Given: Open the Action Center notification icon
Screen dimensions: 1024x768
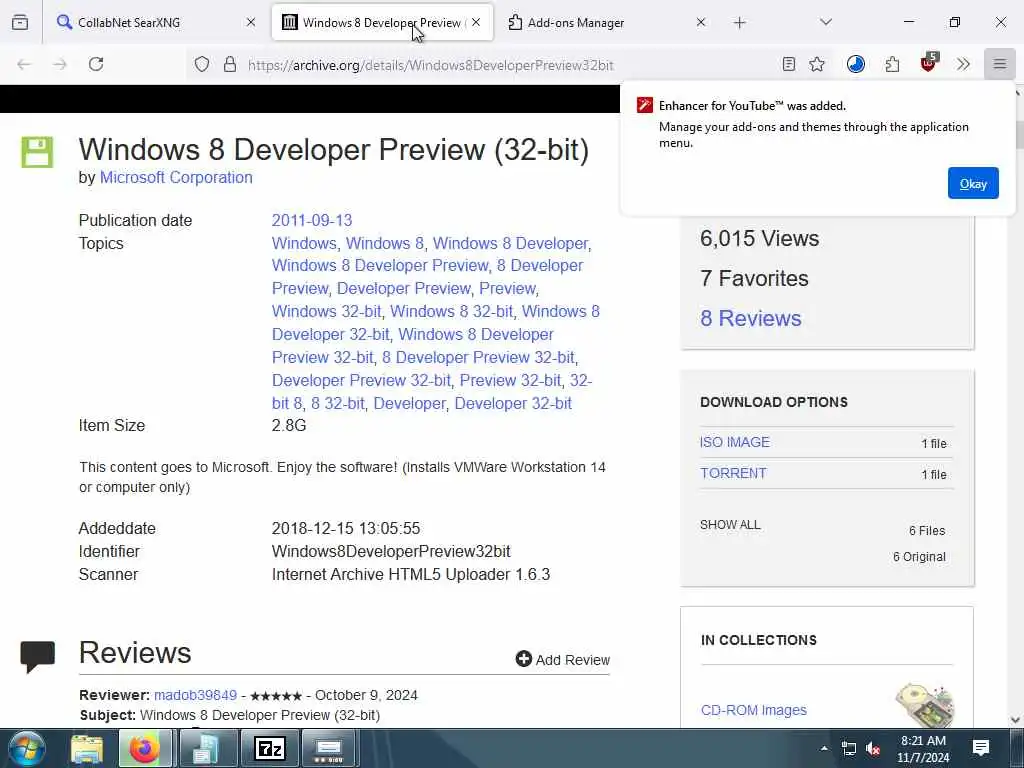Looking at the screenshot, I should point(981,748).
